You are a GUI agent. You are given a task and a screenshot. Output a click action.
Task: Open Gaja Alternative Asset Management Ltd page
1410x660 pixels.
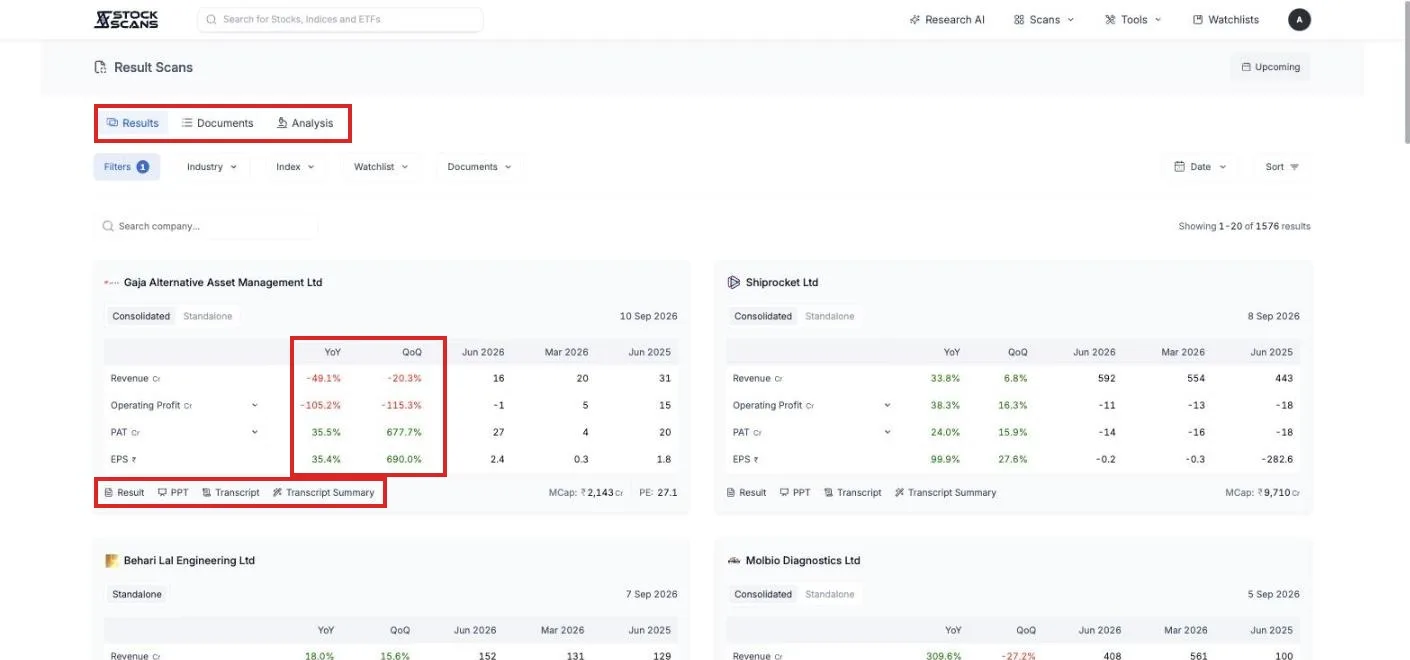pos(223,283)
